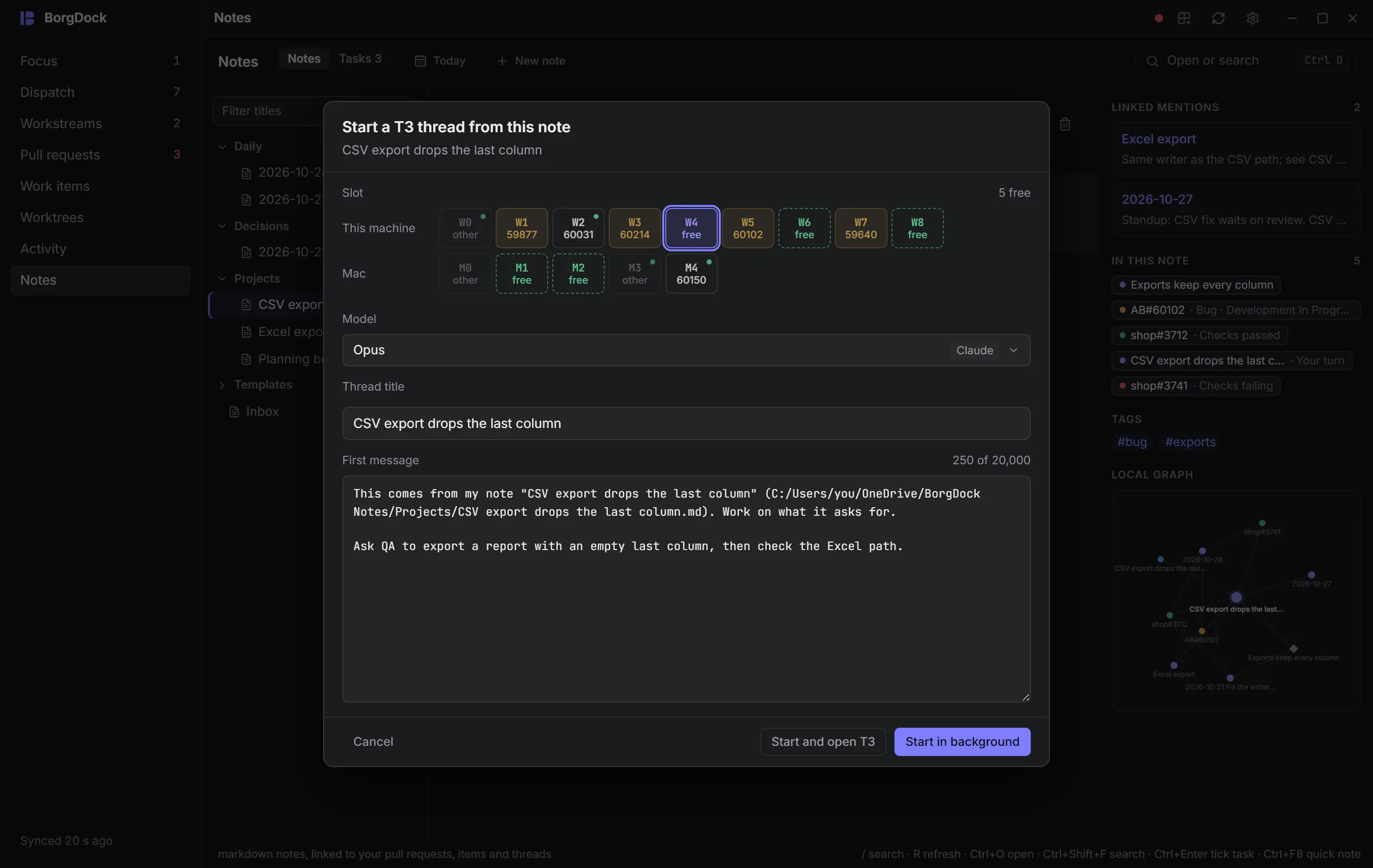Cancel the T3 thread dialog
Screen dimensions: 1373x868
(373, 741)
